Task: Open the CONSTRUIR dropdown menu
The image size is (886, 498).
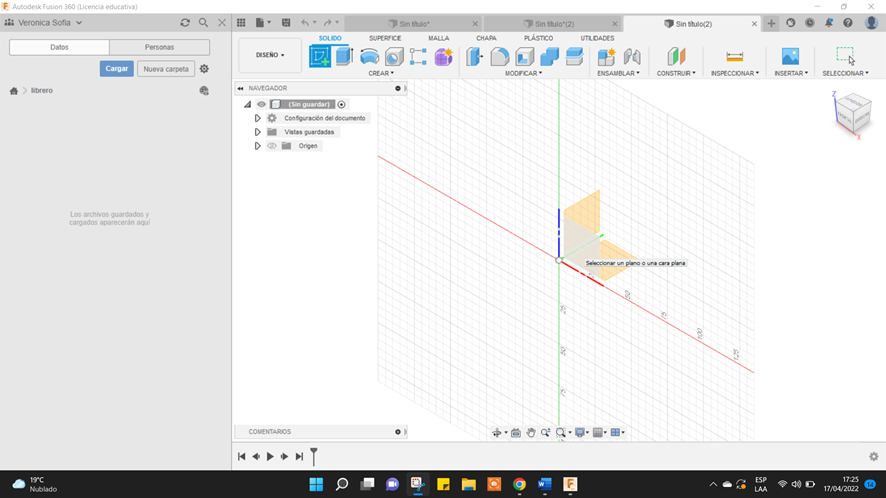Action: (676, 73)
